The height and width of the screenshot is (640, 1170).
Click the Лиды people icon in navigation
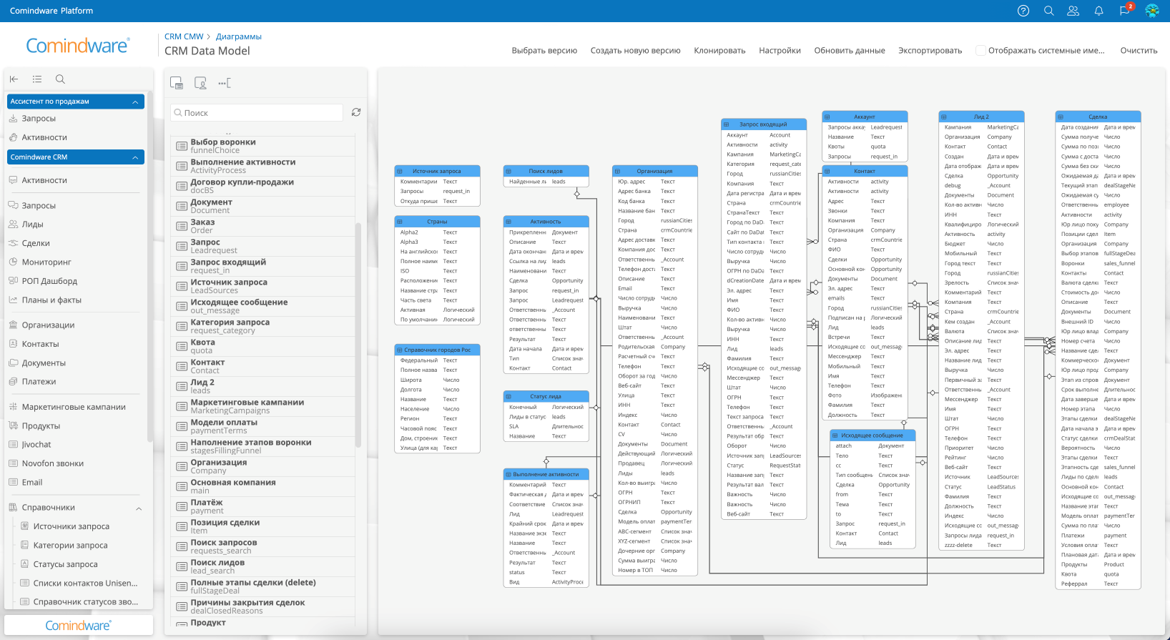[x=13, y=224]
